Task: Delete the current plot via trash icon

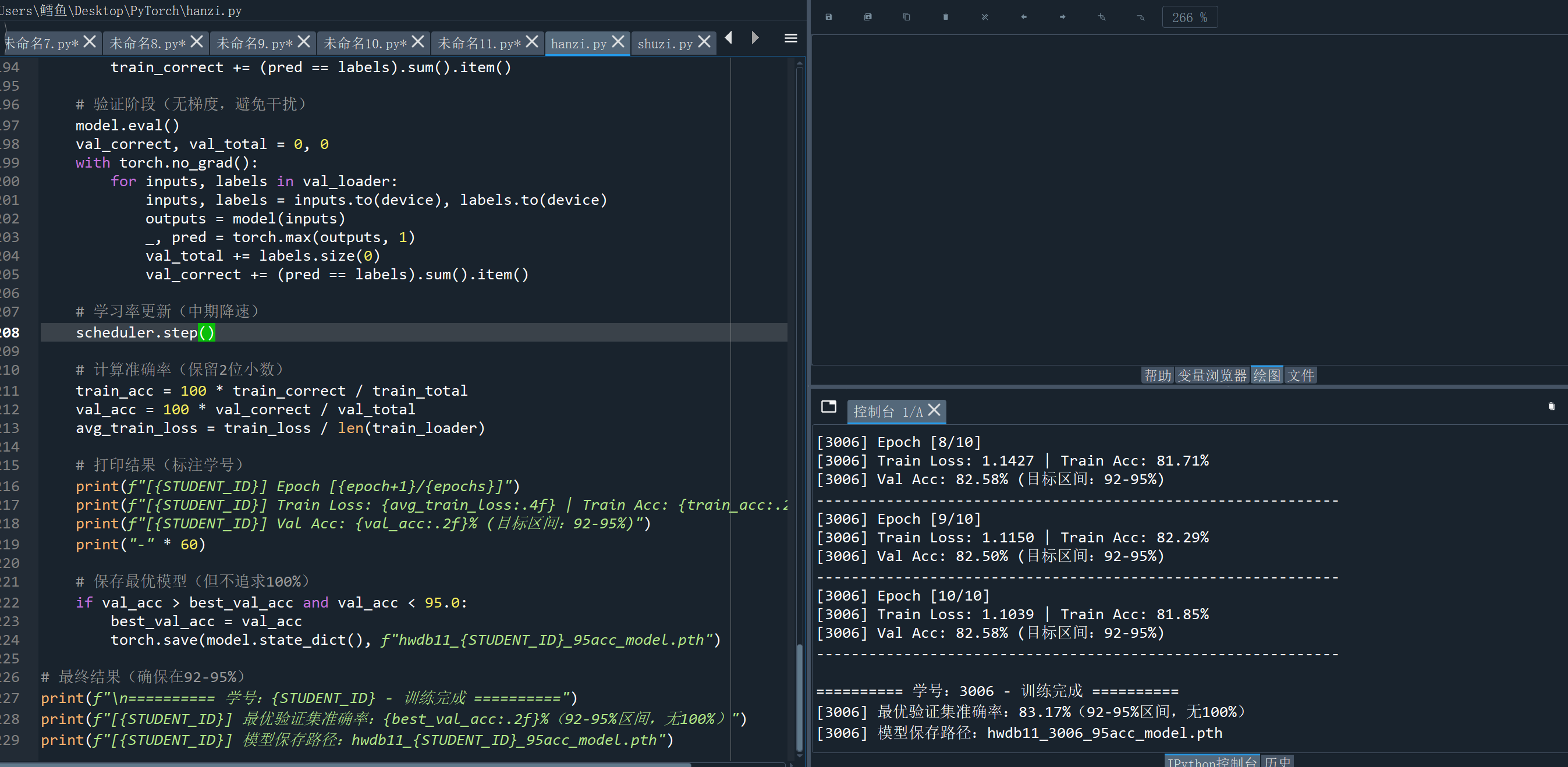Action: pyautogui.click(x=945, y=17)
